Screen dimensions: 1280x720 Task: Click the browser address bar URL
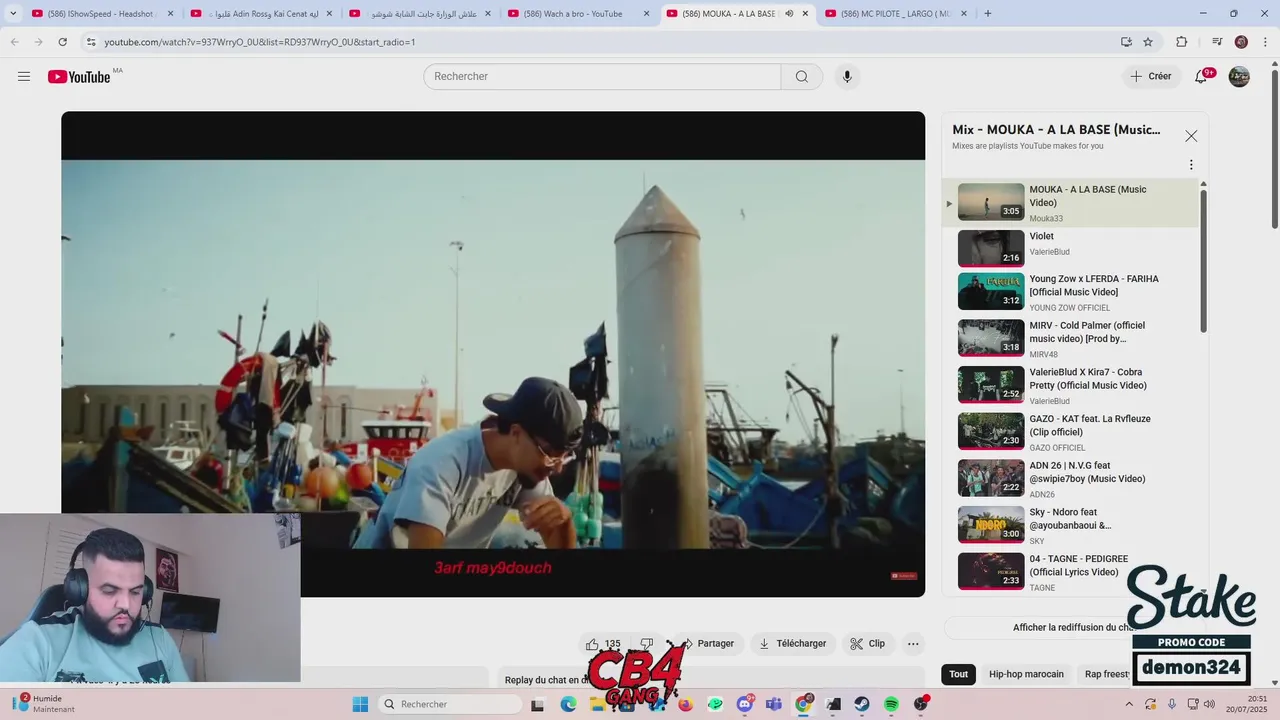[260, 42]
